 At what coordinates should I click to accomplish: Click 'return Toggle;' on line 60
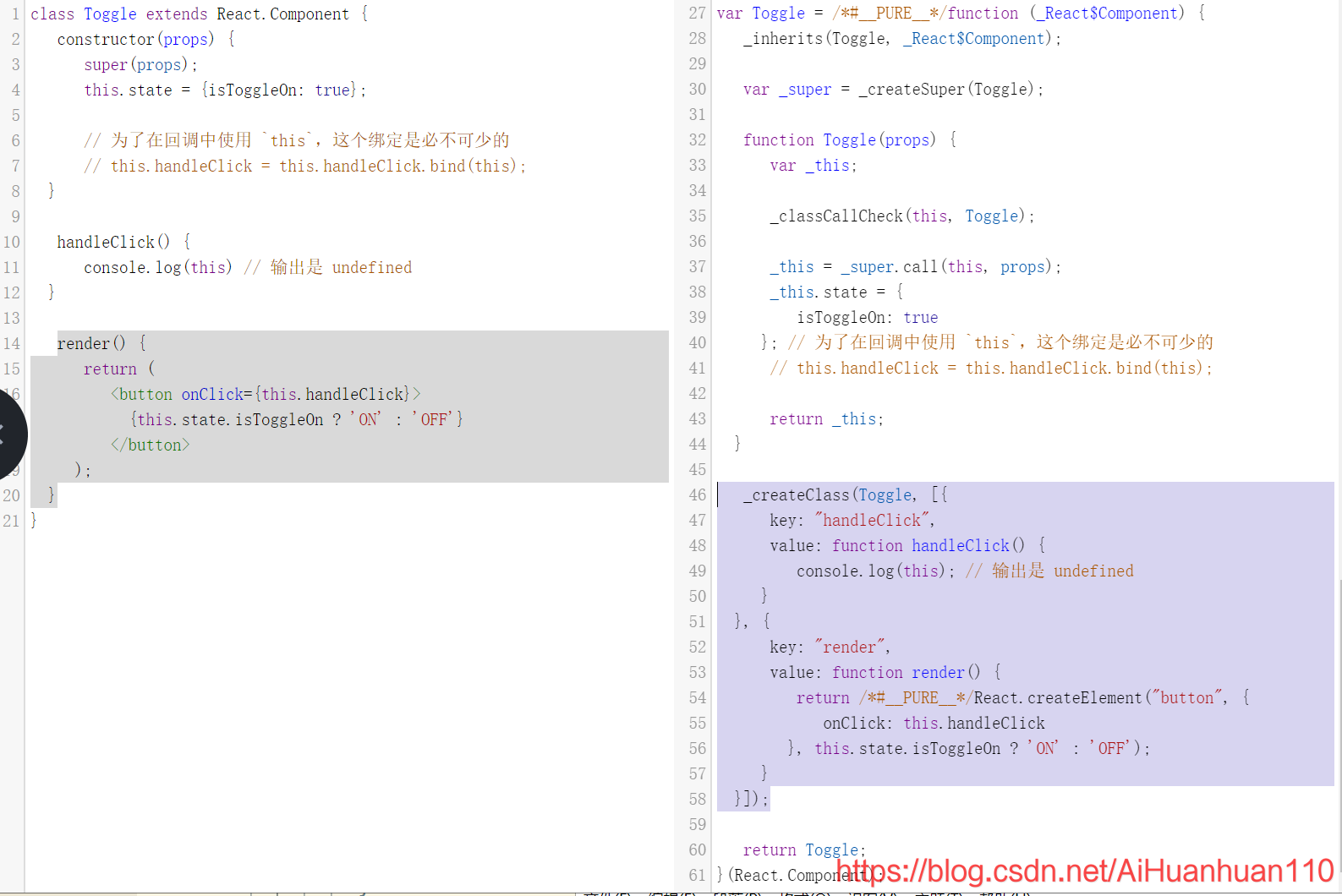(x=804, y=850)
